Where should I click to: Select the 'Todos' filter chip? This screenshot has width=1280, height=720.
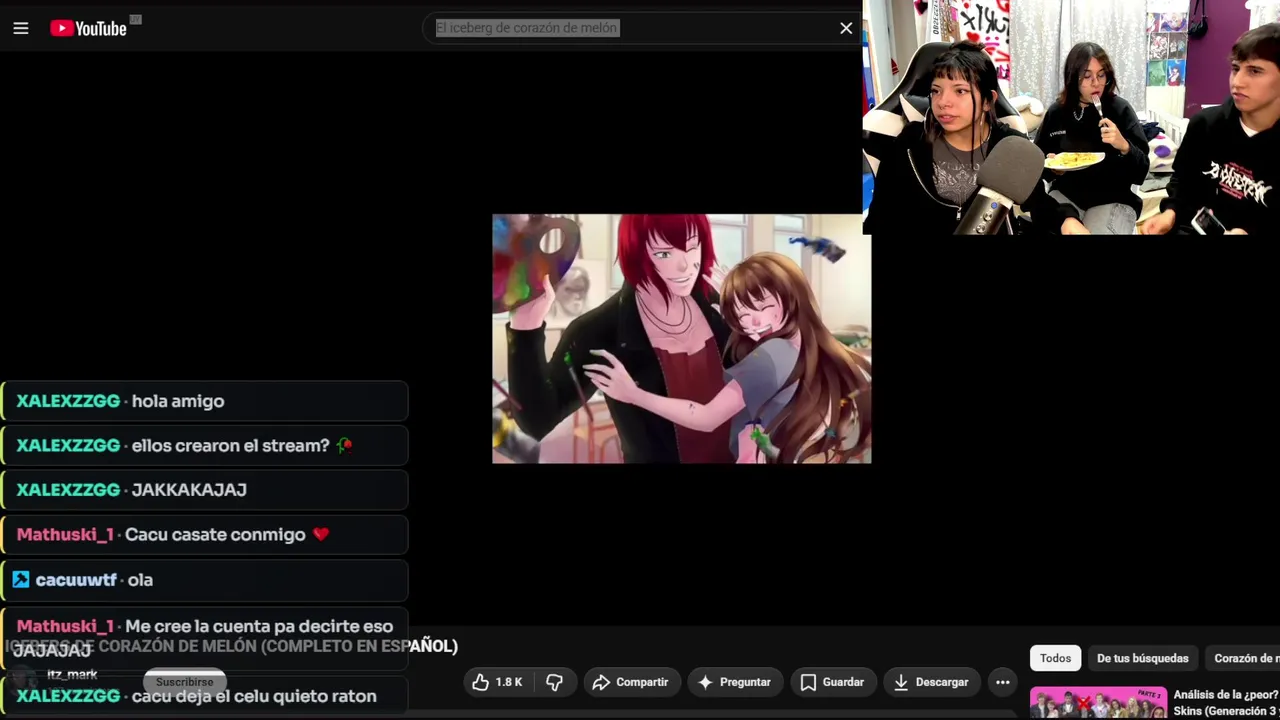[1055, 658]
